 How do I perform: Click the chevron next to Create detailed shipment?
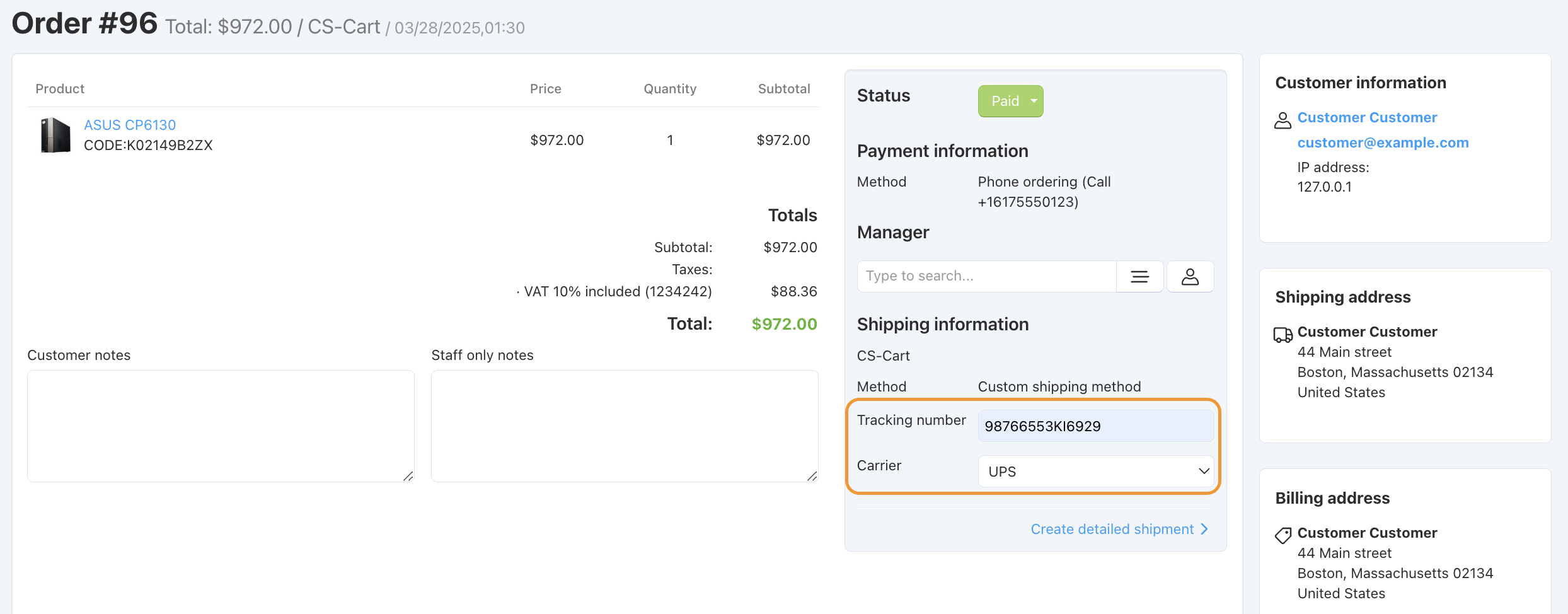click(x=1204, y=529)
